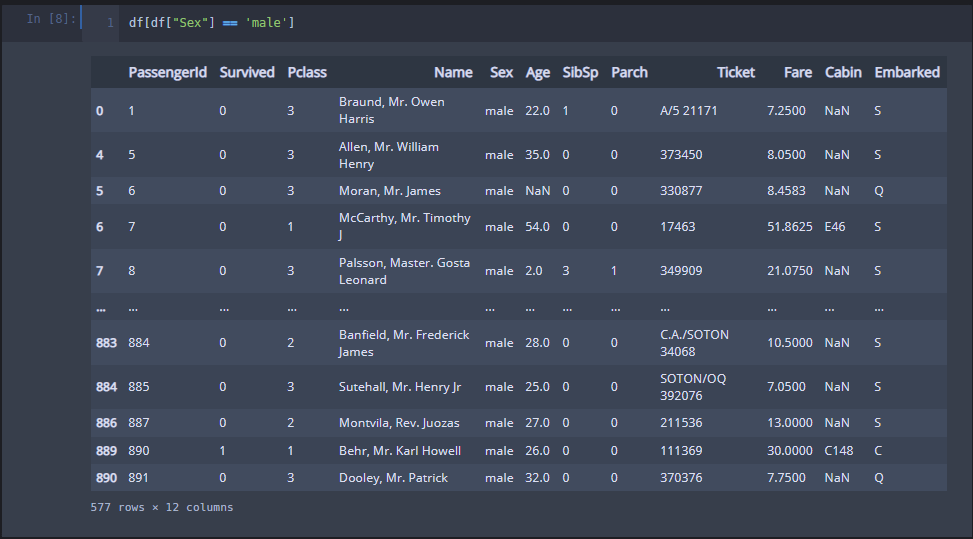Screen dimensions: 973x539
Task: Click ticket value A/5 21171
Action: (x=689, y=111)
